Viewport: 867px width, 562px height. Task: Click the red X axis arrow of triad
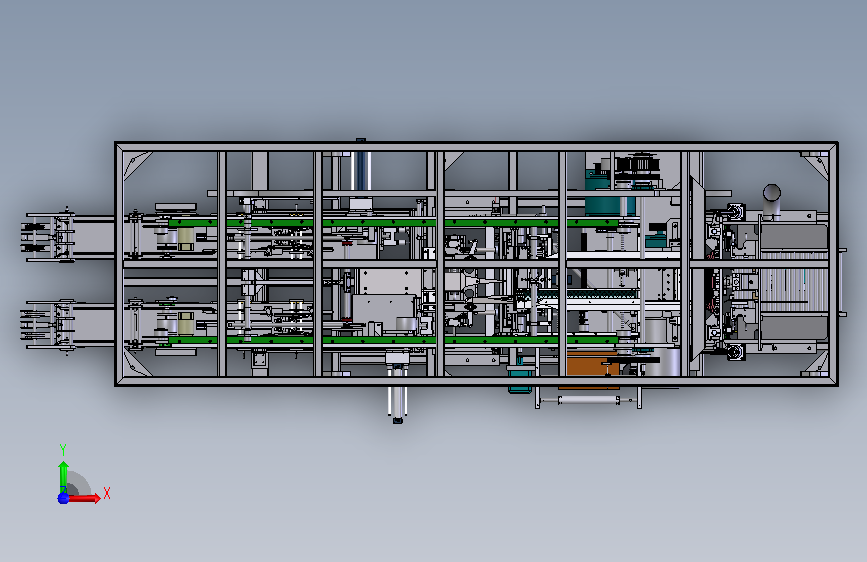[x=83, y=498]
